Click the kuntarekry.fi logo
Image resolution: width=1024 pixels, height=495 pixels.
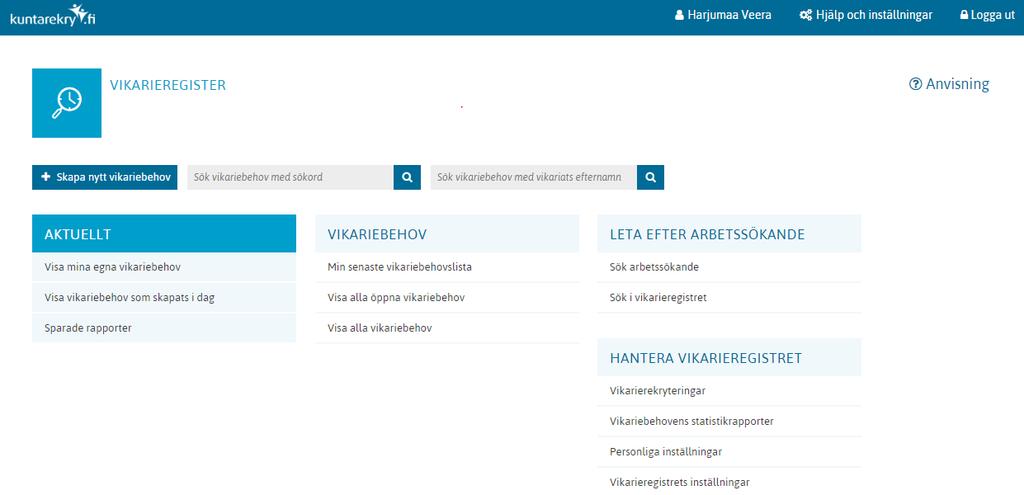click(x=53, y=16)
